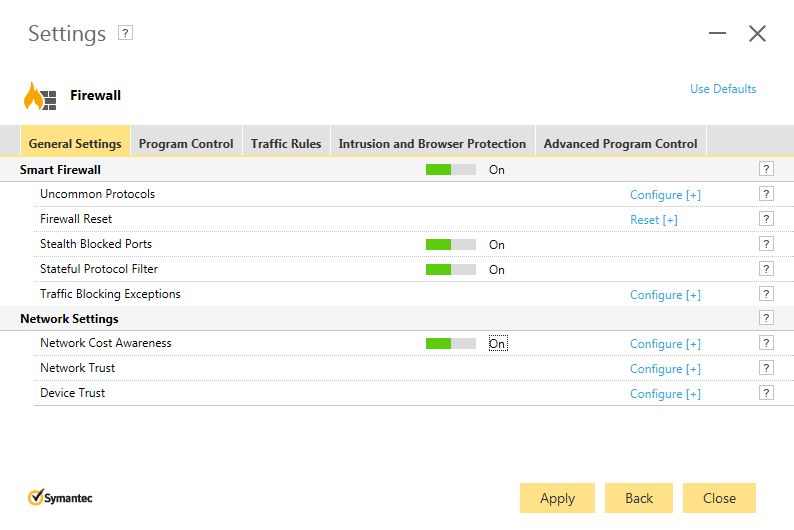
Task: Toggle the Network Cost Awareness switch
Action: tap(451, 344)
